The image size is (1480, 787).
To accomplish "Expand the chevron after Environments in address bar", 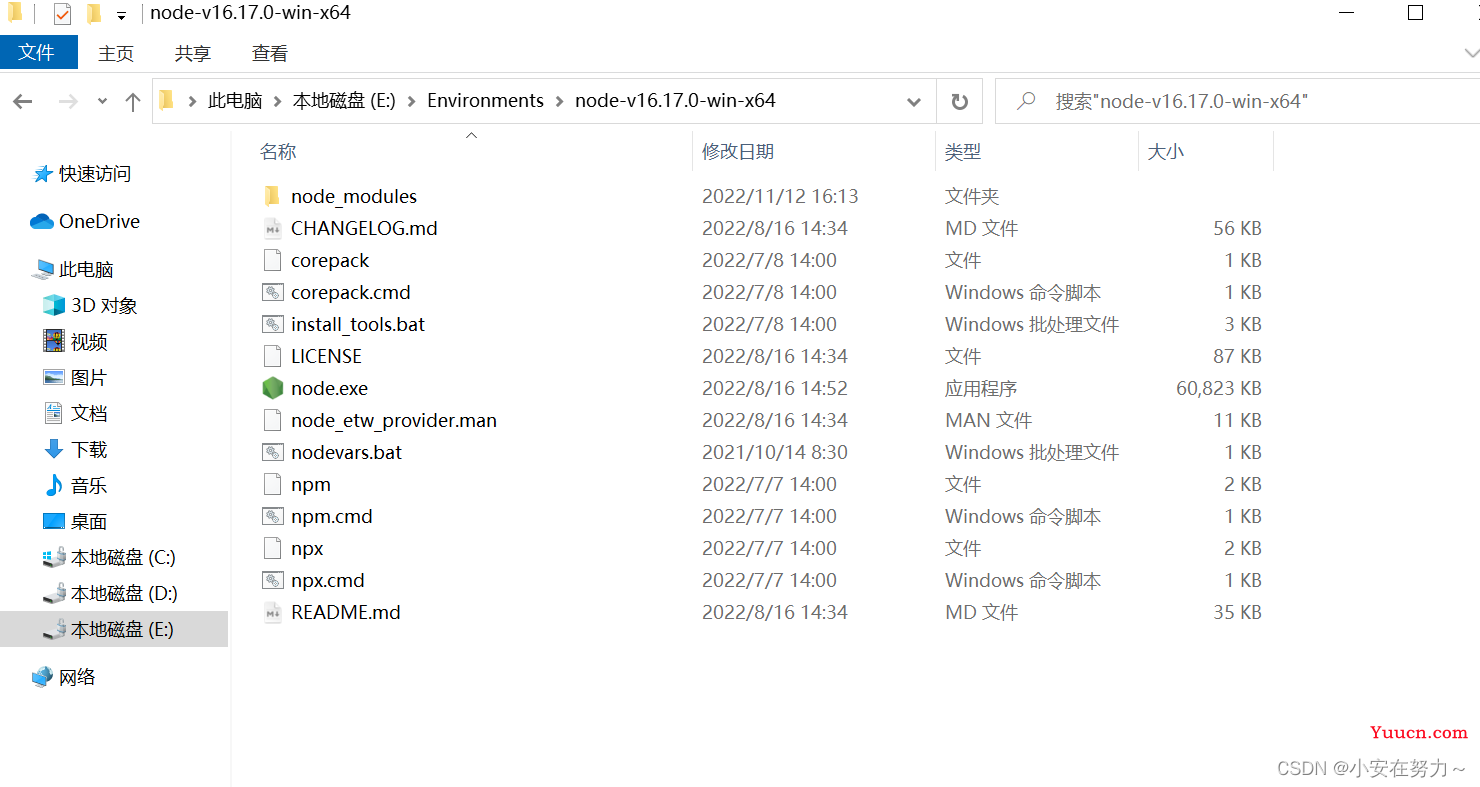I will (560, 101).
